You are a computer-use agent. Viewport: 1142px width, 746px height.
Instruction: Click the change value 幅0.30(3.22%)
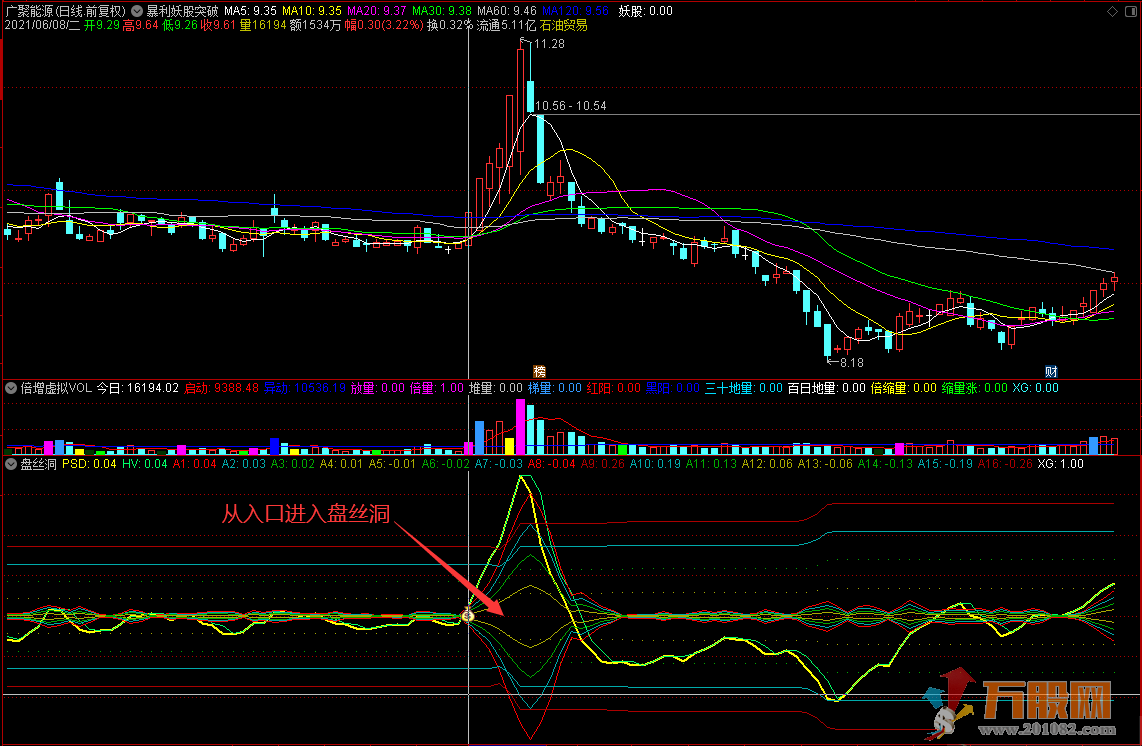point(384,25)
